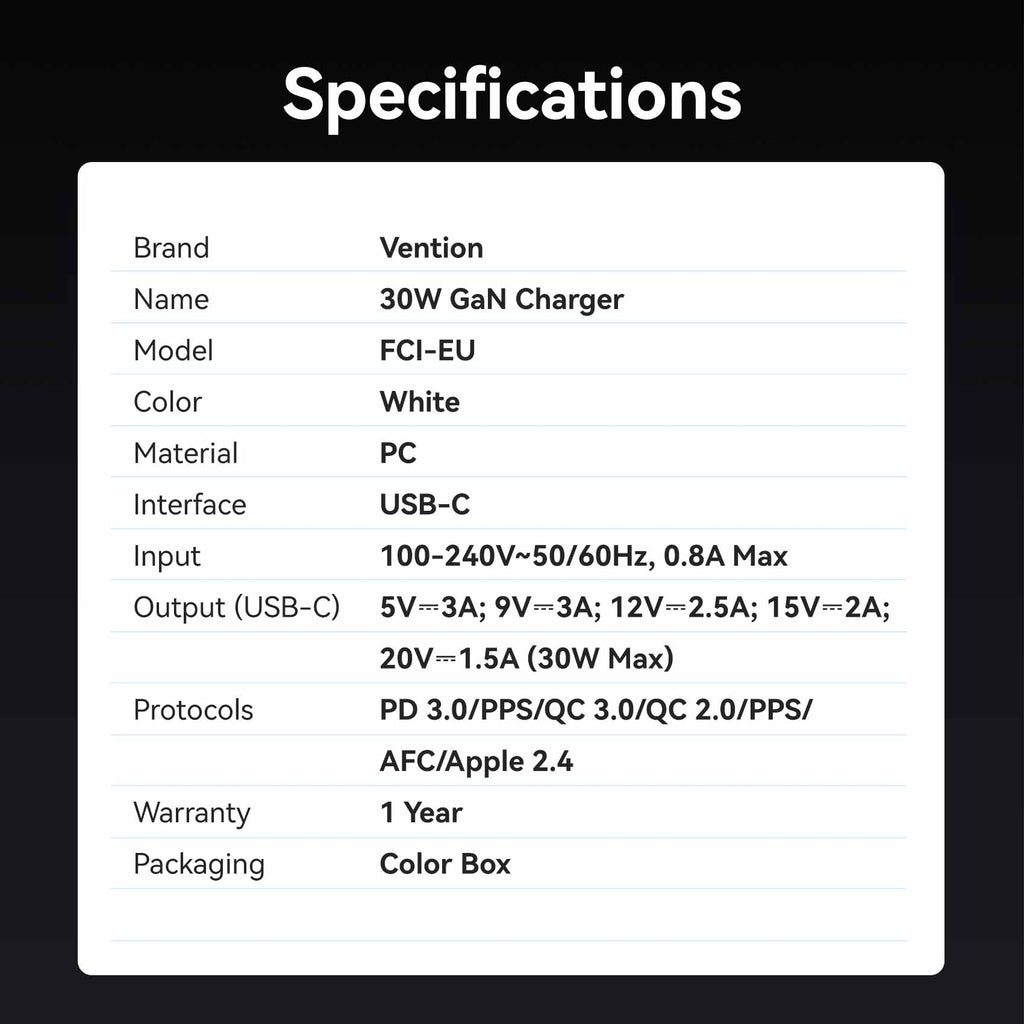
Task: Click the Warranty row label
Action: pos(192,814)
